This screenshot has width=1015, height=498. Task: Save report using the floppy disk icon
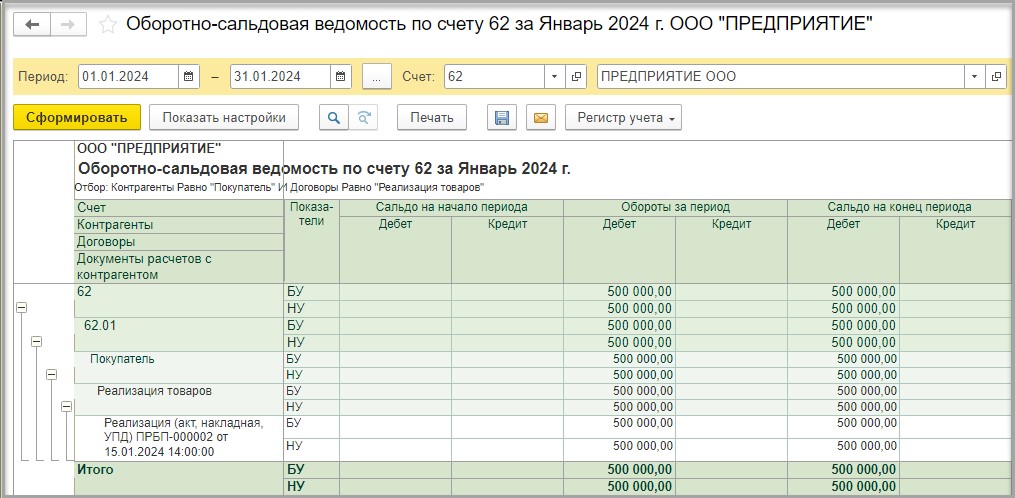click(502, 118)
